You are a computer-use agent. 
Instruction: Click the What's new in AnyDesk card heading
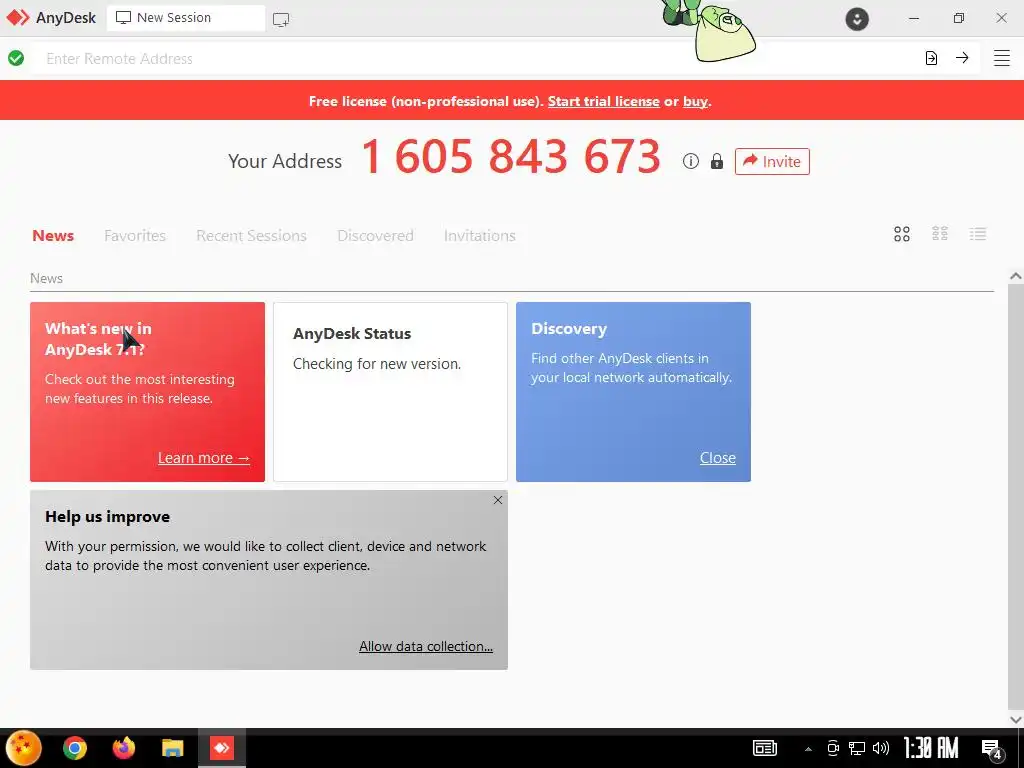tap(98, 339)
